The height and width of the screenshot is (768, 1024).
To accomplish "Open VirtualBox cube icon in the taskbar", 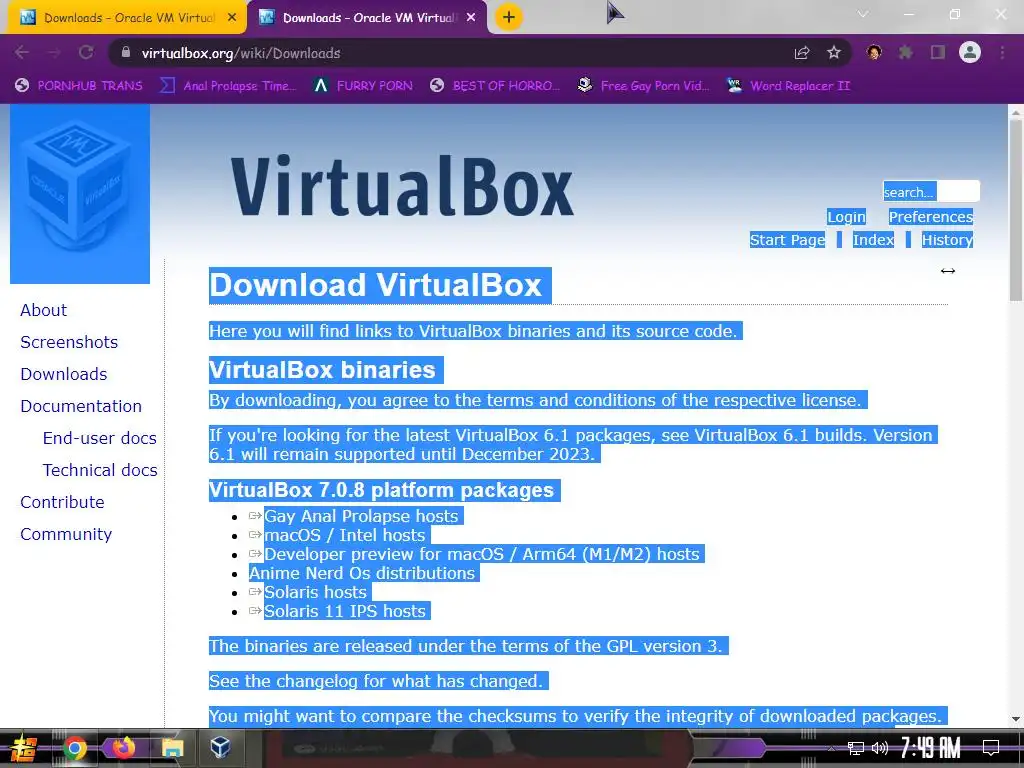I will (220, 746).
